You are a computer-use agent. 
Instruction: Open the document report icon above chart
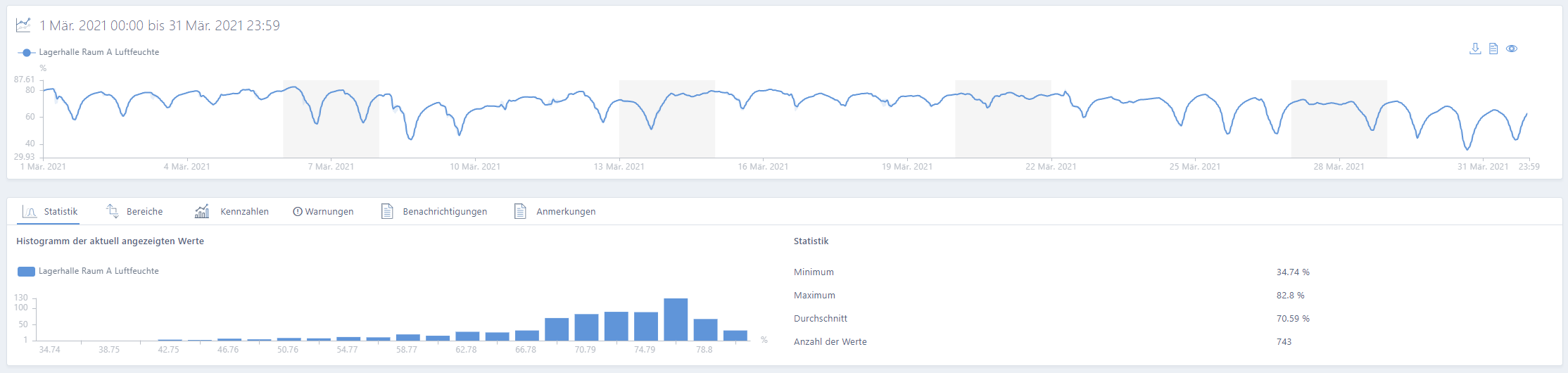click(1493, 49)
